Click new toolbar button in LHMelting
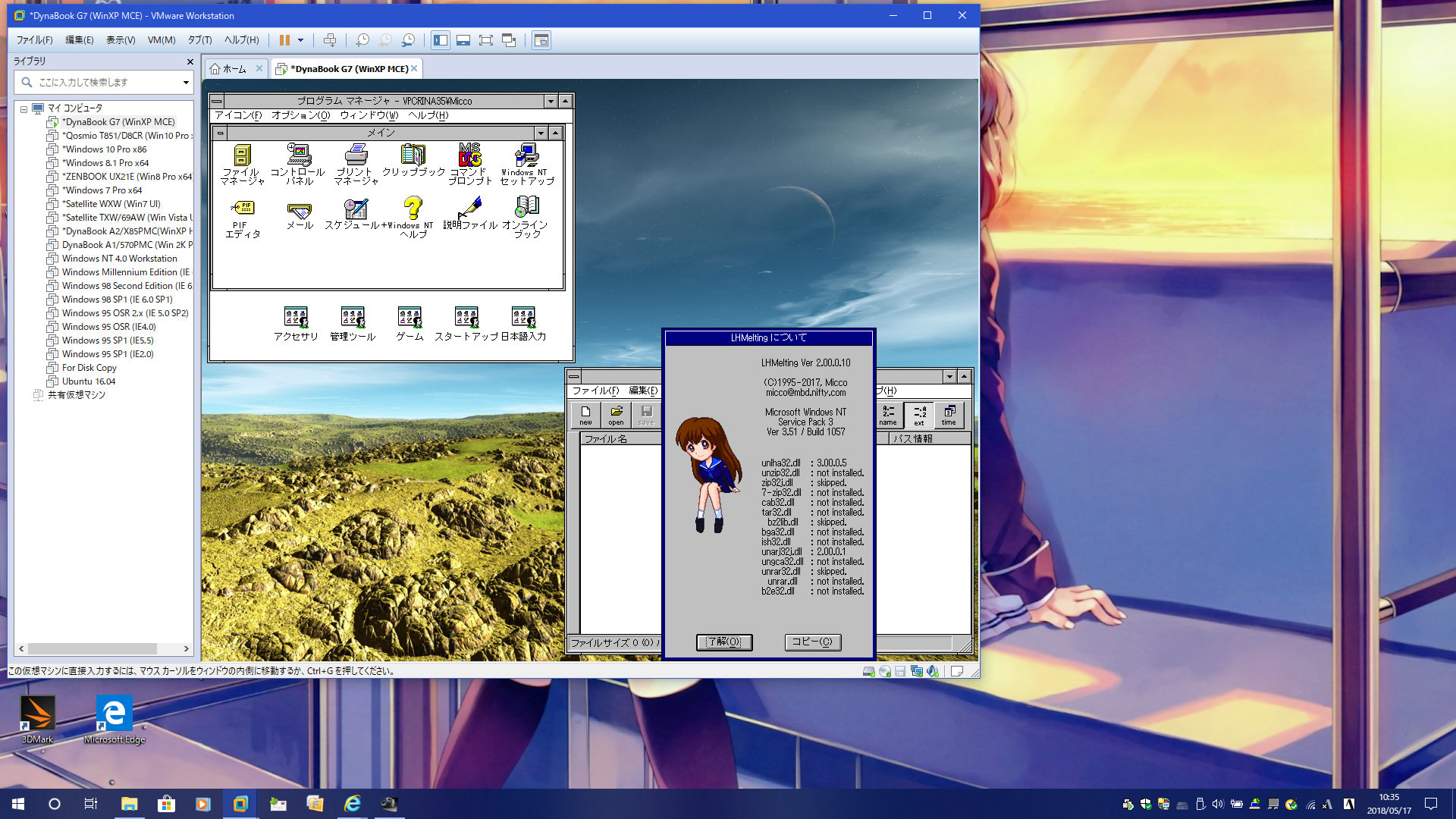Screen dimensions: 1456x819 coord(585,416)
